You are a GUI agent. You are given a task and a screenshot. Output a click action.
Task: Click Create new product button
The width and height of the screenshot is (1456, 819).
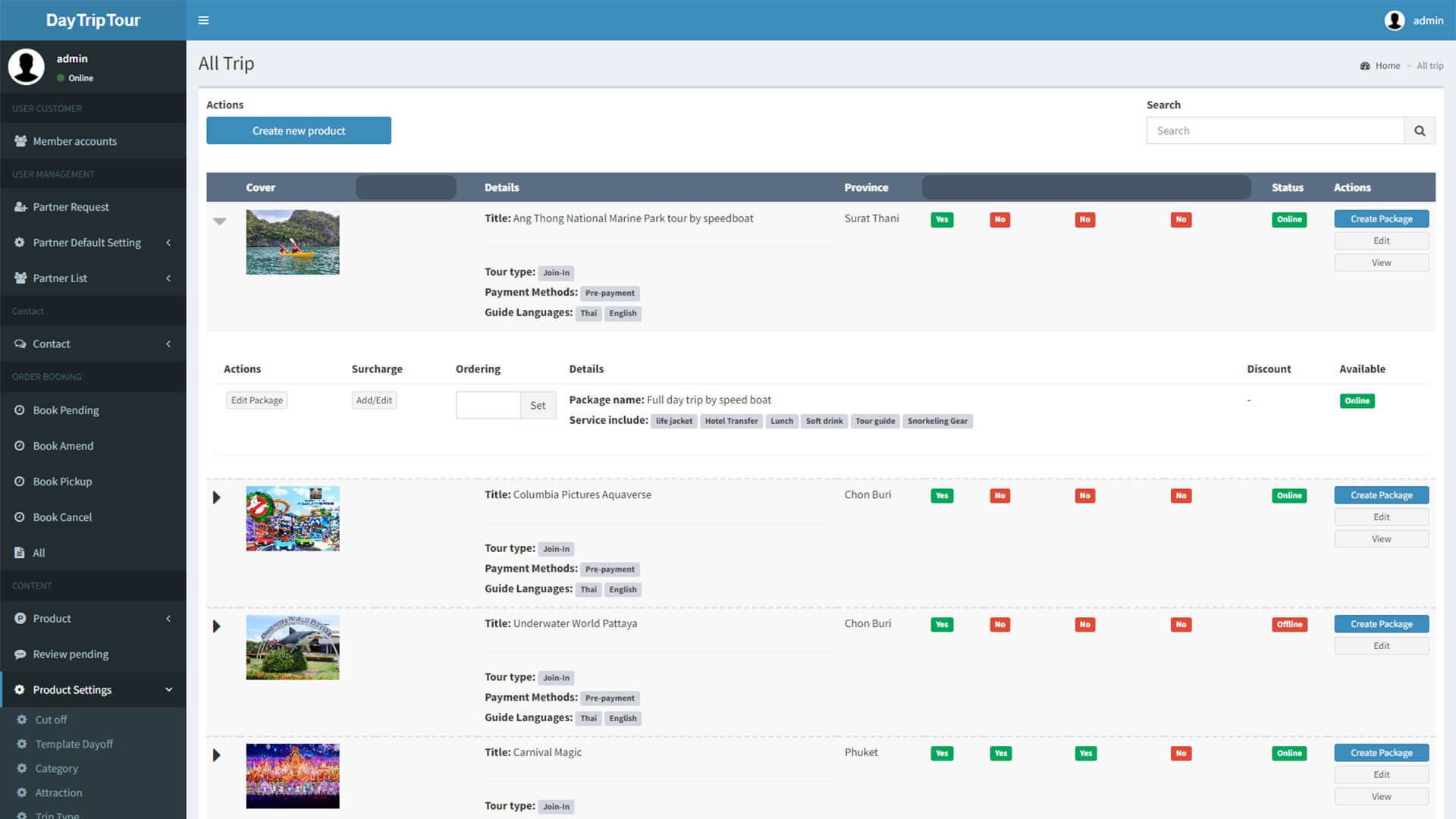click(299, 130)
